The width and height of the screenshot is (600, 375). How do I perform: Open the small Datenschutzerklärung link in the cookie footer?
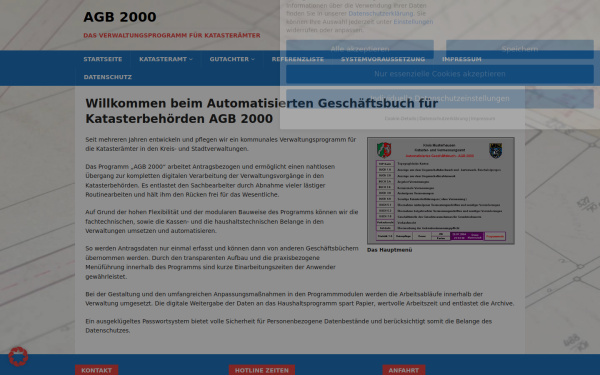point(443,119)
